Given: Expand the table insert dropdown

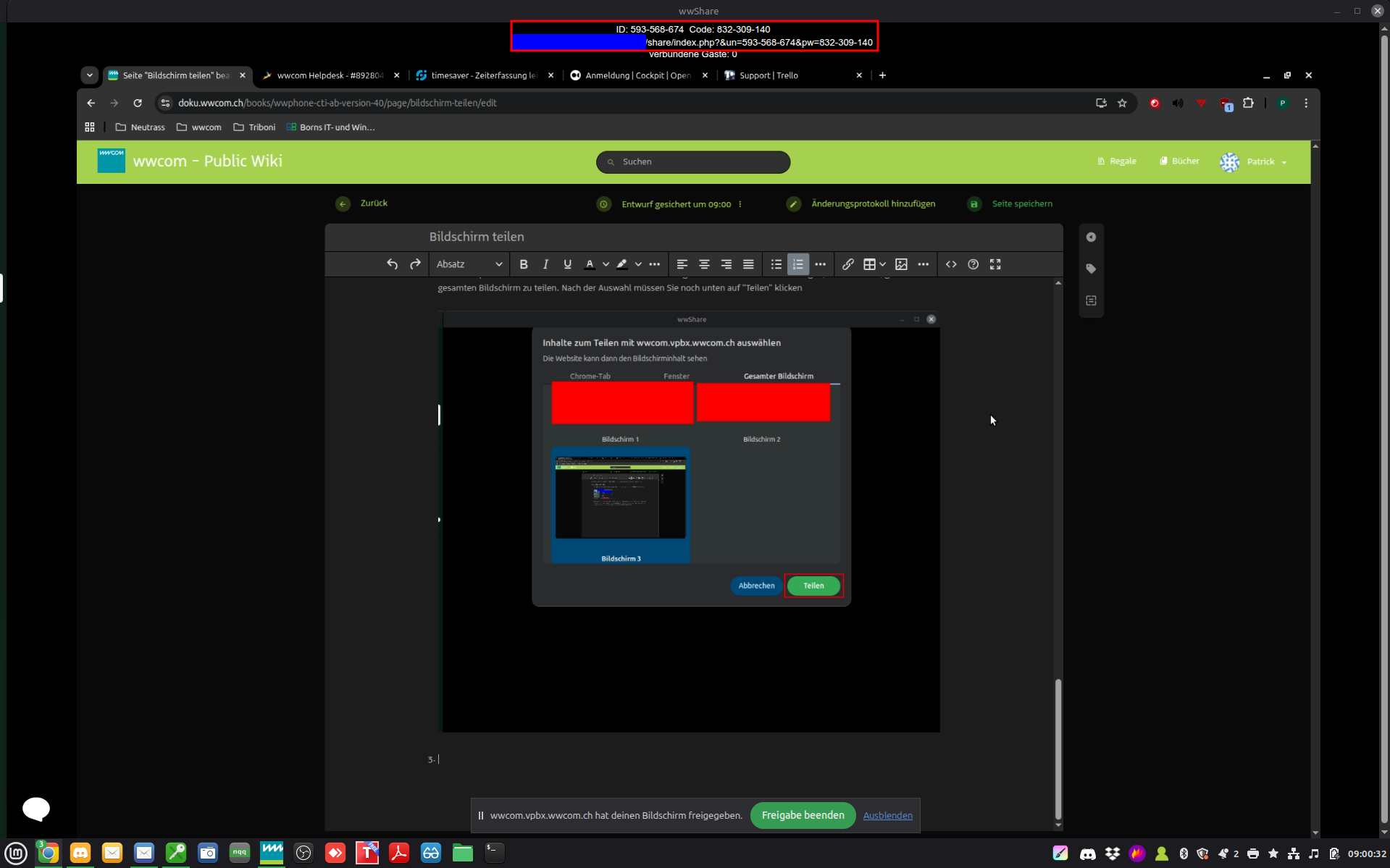Looking at the screenshot, I should 882,264.
